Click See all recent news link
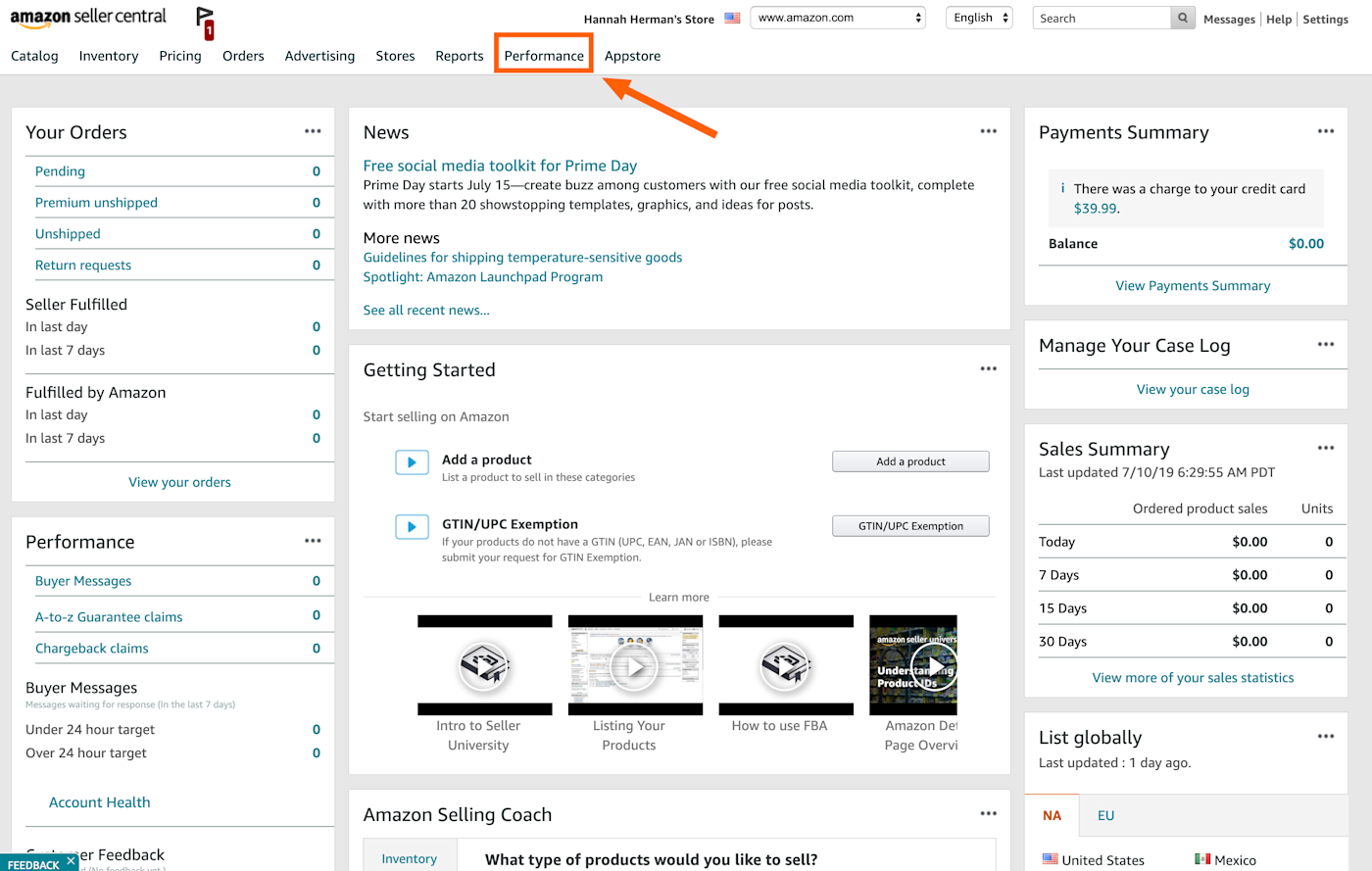1372x871 pixels. click(426, 311)
